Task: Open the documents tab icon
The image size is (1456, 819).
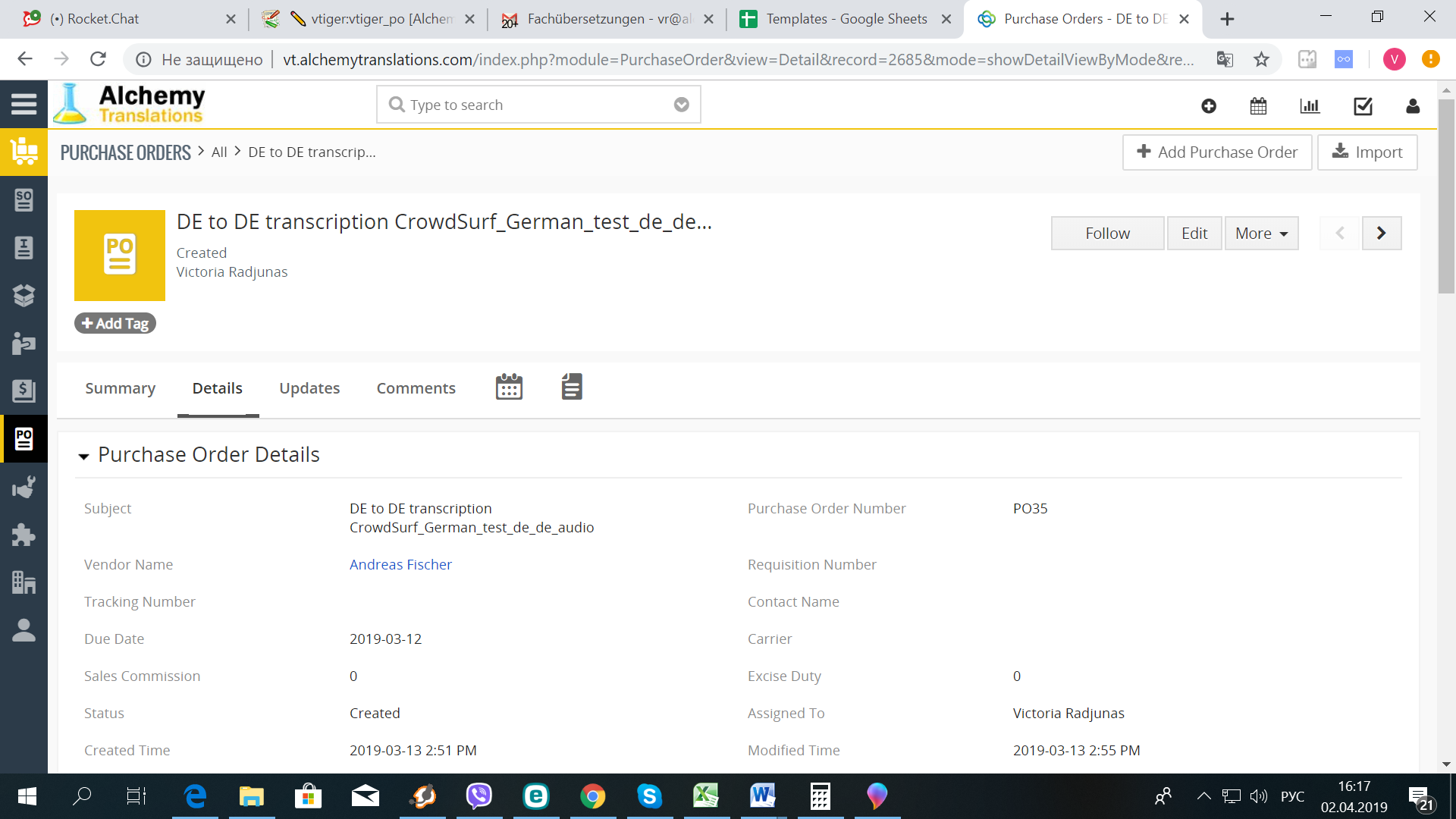Action: point(572,387)
